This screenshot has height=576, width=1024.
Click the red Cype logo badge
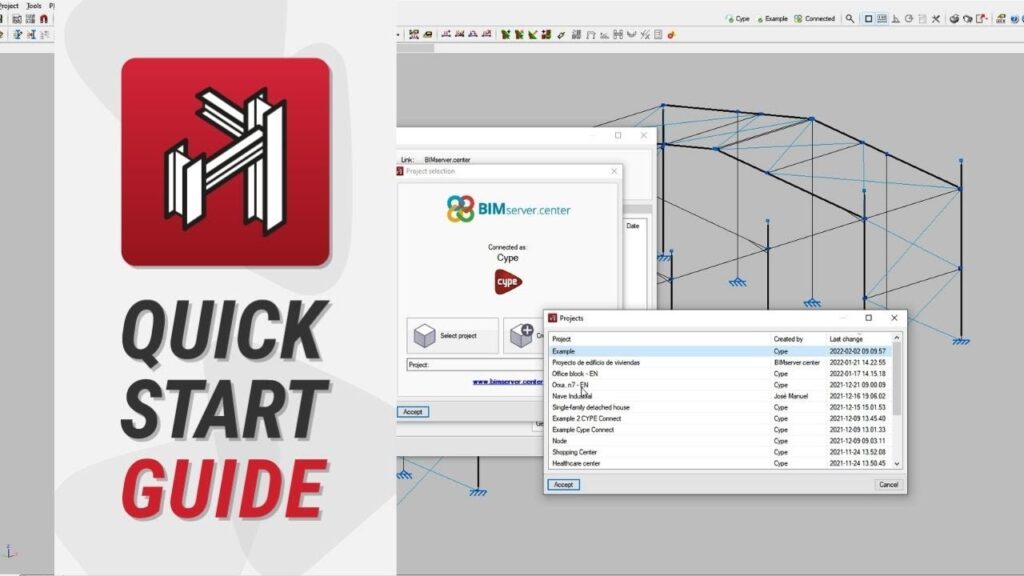[508, 281]
